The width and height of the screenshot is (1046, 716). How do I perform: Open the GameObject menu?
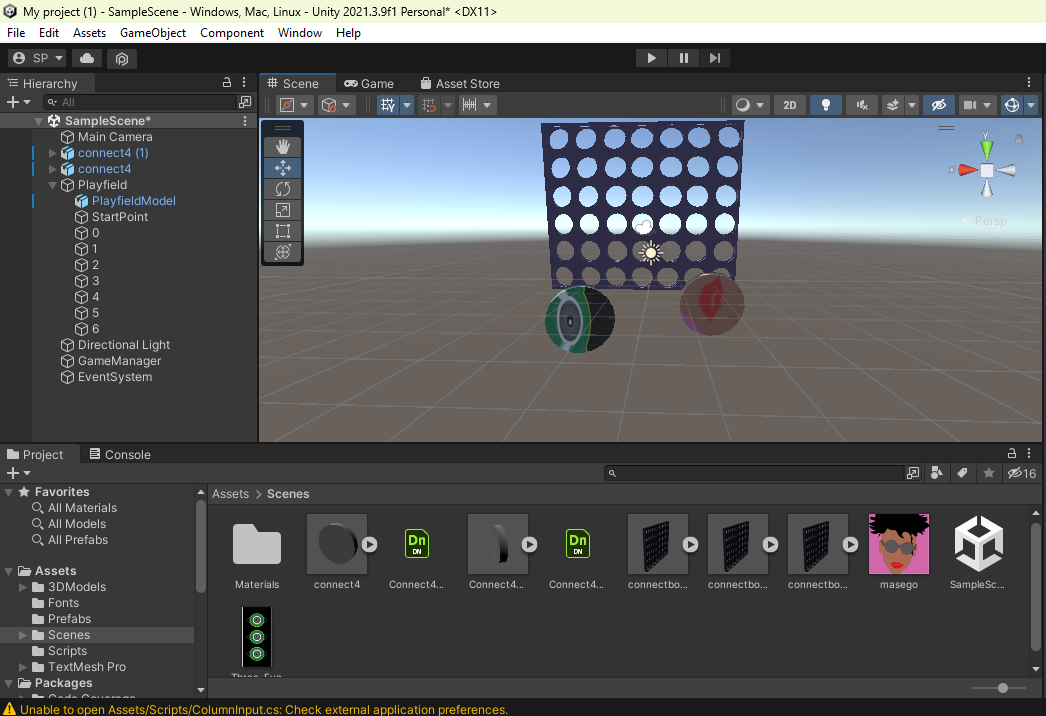point(153,33)
